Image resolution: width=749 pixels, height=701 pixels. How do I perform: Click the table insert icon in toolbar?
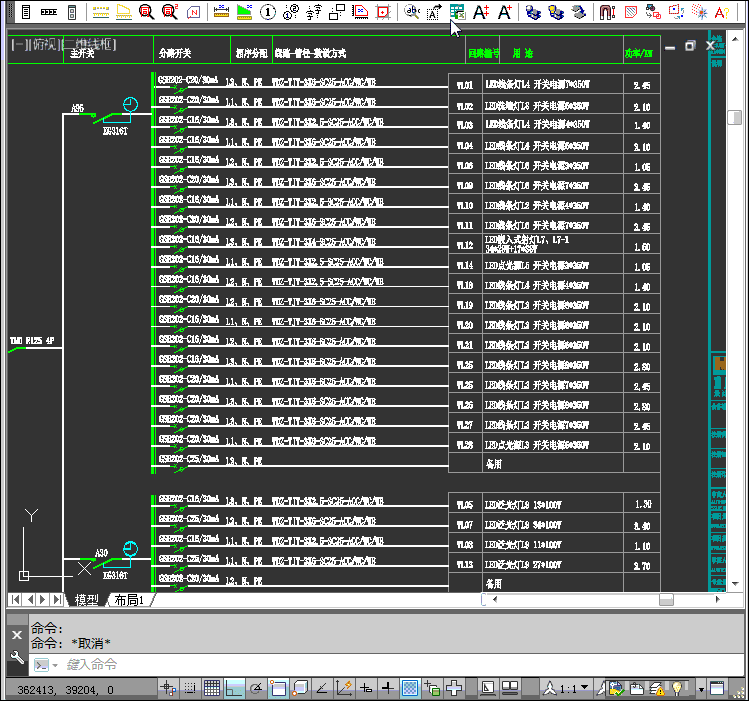coord(457,12)
